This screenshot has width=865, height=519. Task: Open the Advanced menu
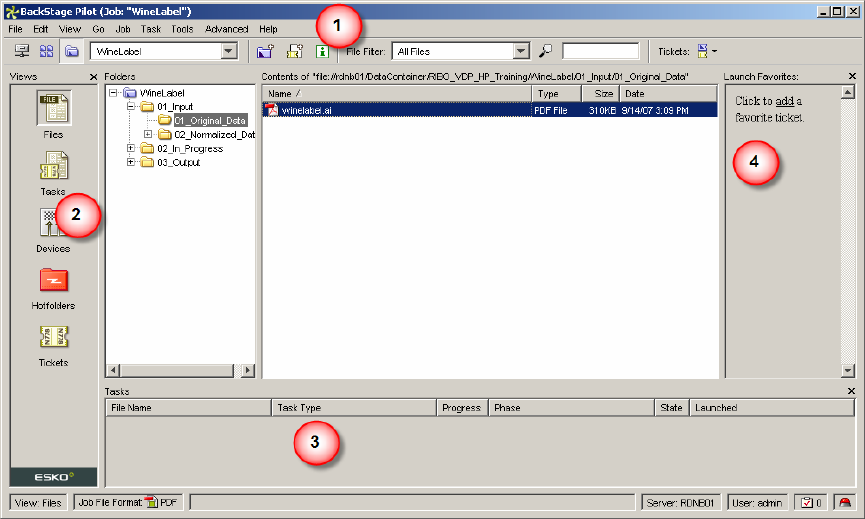click(x=227, y=29)
